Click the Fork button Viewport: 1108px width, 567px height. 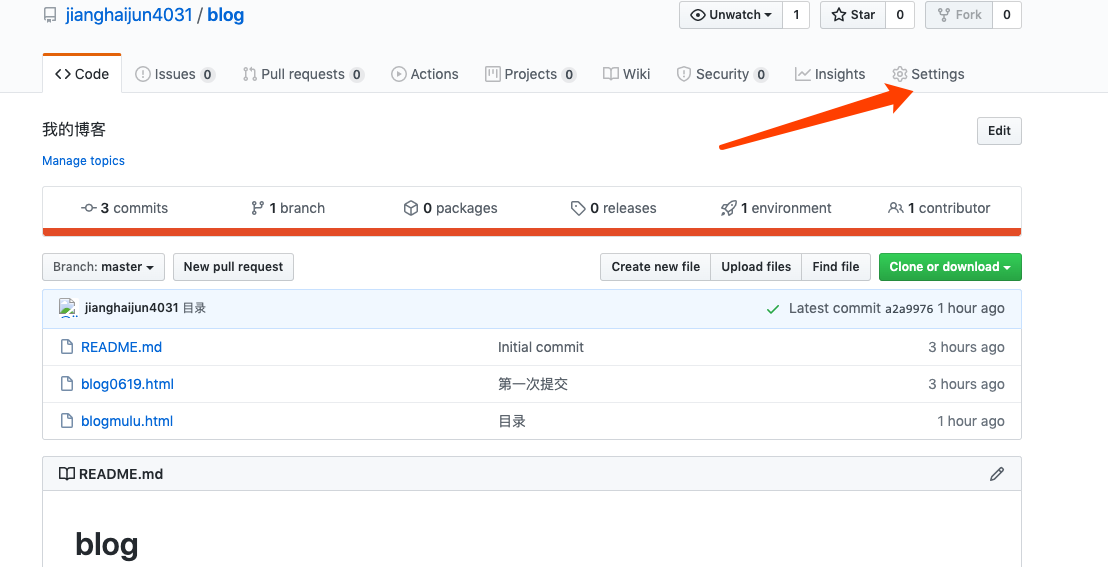click(959, 15)
